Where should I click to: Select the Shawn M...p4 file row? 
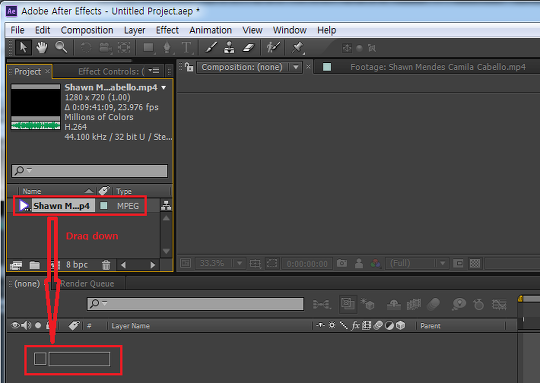pyautogui.click(x=80, y=206)
